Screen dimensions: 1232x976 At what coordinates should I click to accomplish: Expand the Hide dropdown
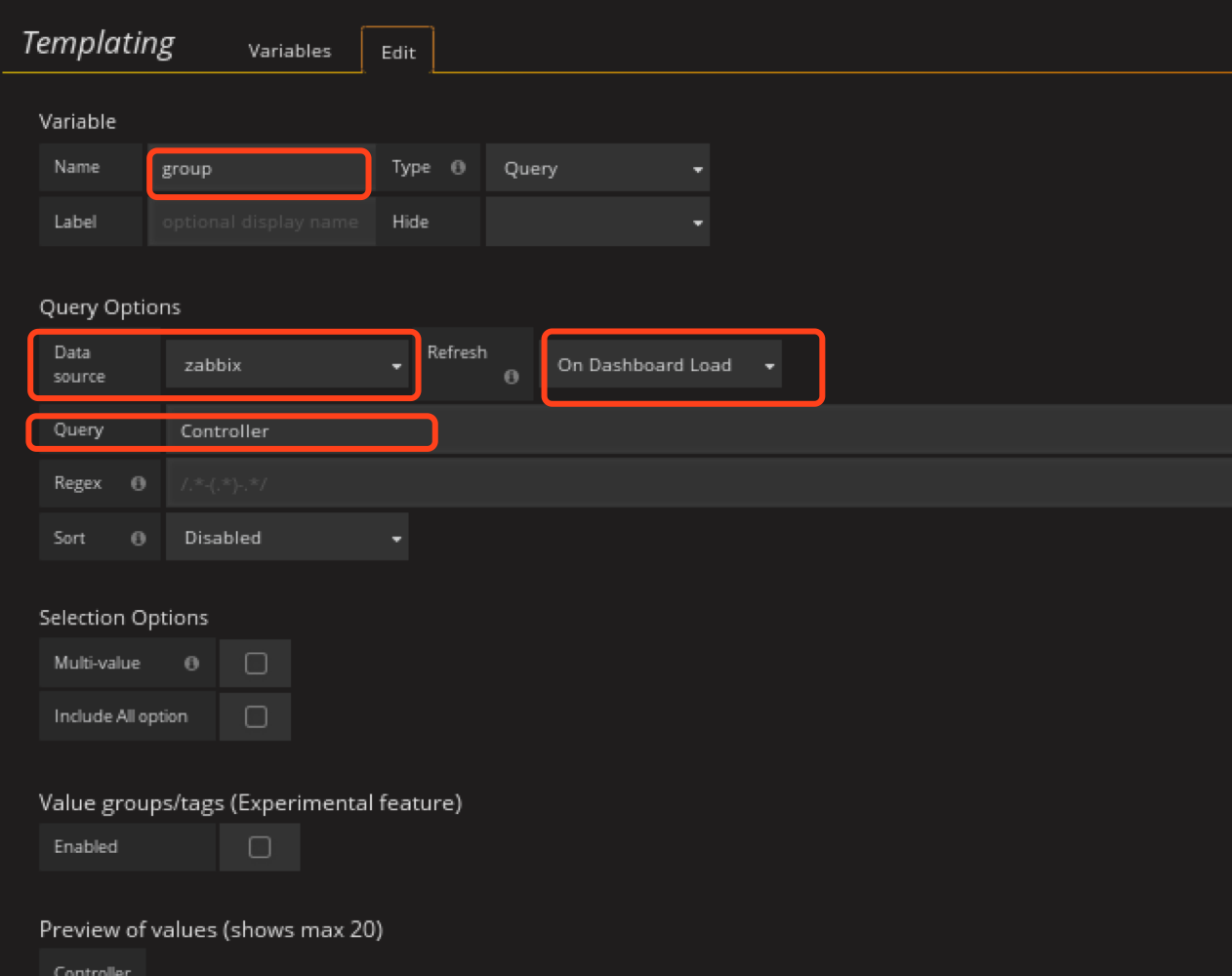pyautogui.click(x=597, y=223)
